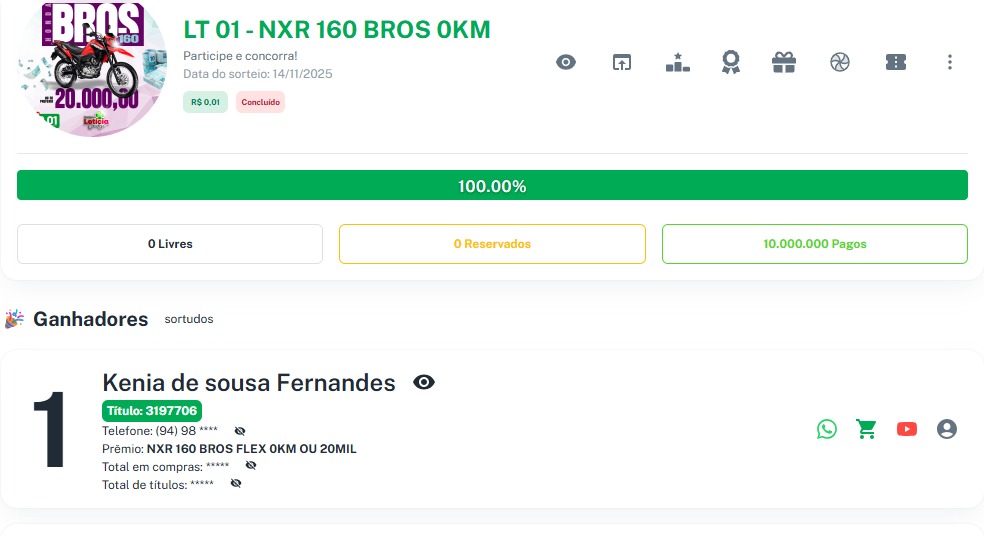Click the roulette wheel icon
This screenshot has width=984, height=536.
pyautogui.click(x=839, y=62)
